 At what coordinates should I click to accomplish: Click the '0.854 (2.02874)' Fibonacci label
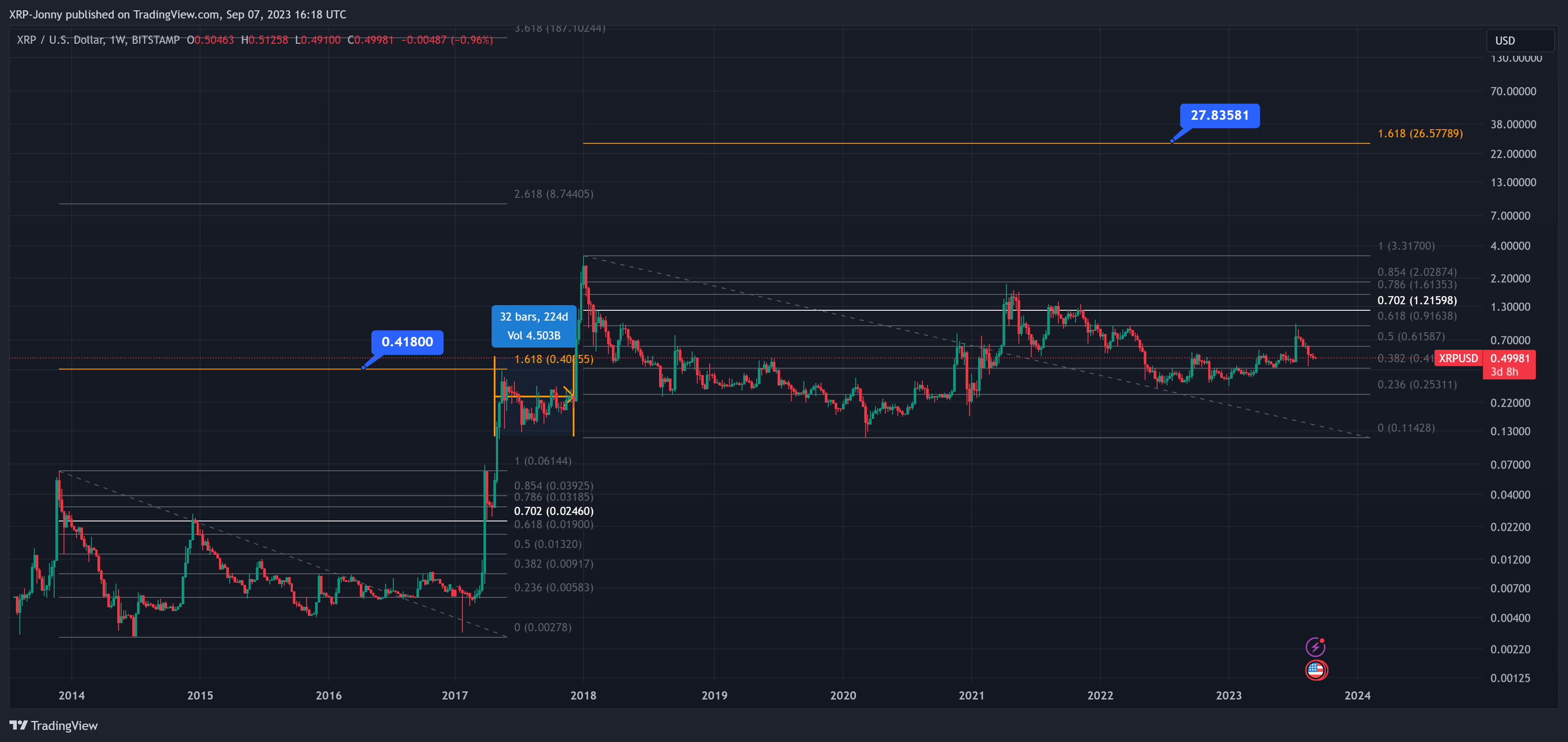click(x=1417, y=272)
